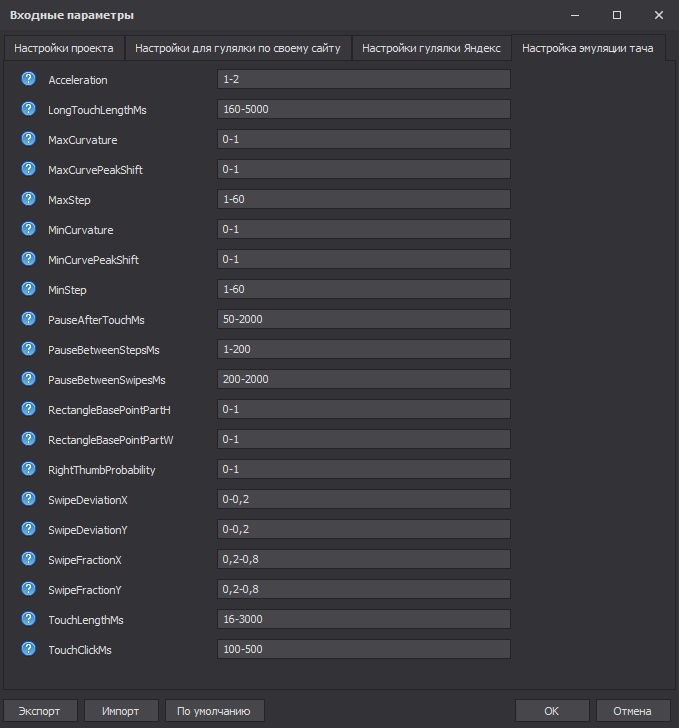Click the RightThumbProbability label text

pyautogui.click(x=102, y=470)
